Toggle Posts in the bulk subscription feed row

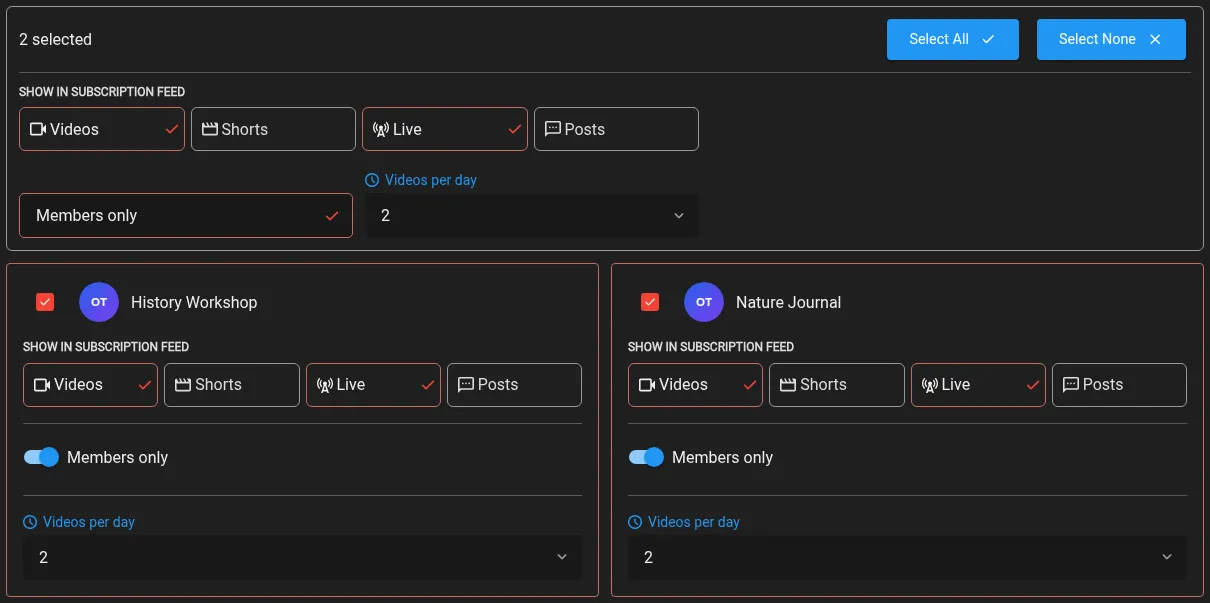(616, 129)
